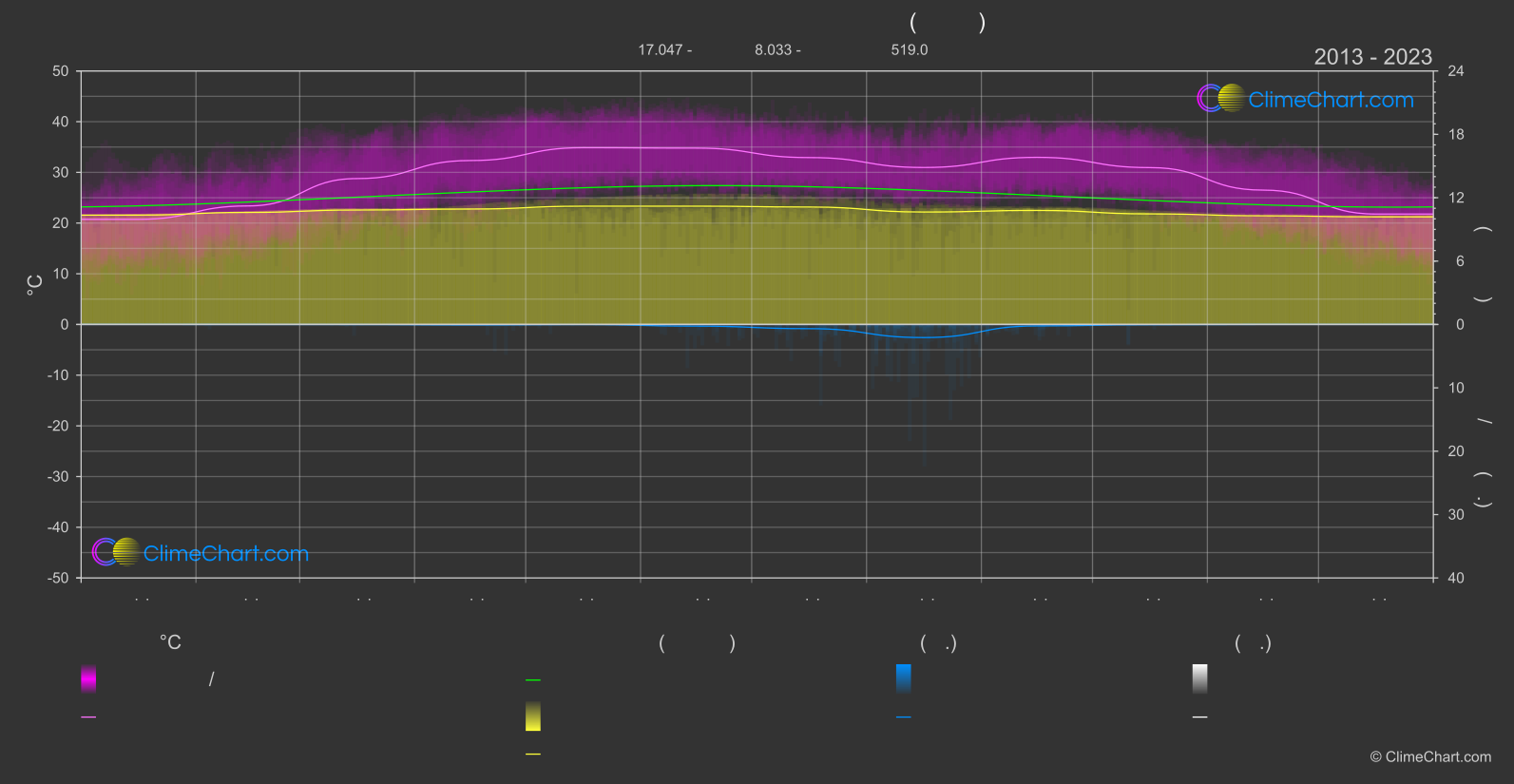The image size is (1514, 784).
Task: Toggle the white gradient legend swatch
Action: pos(1200,679)
